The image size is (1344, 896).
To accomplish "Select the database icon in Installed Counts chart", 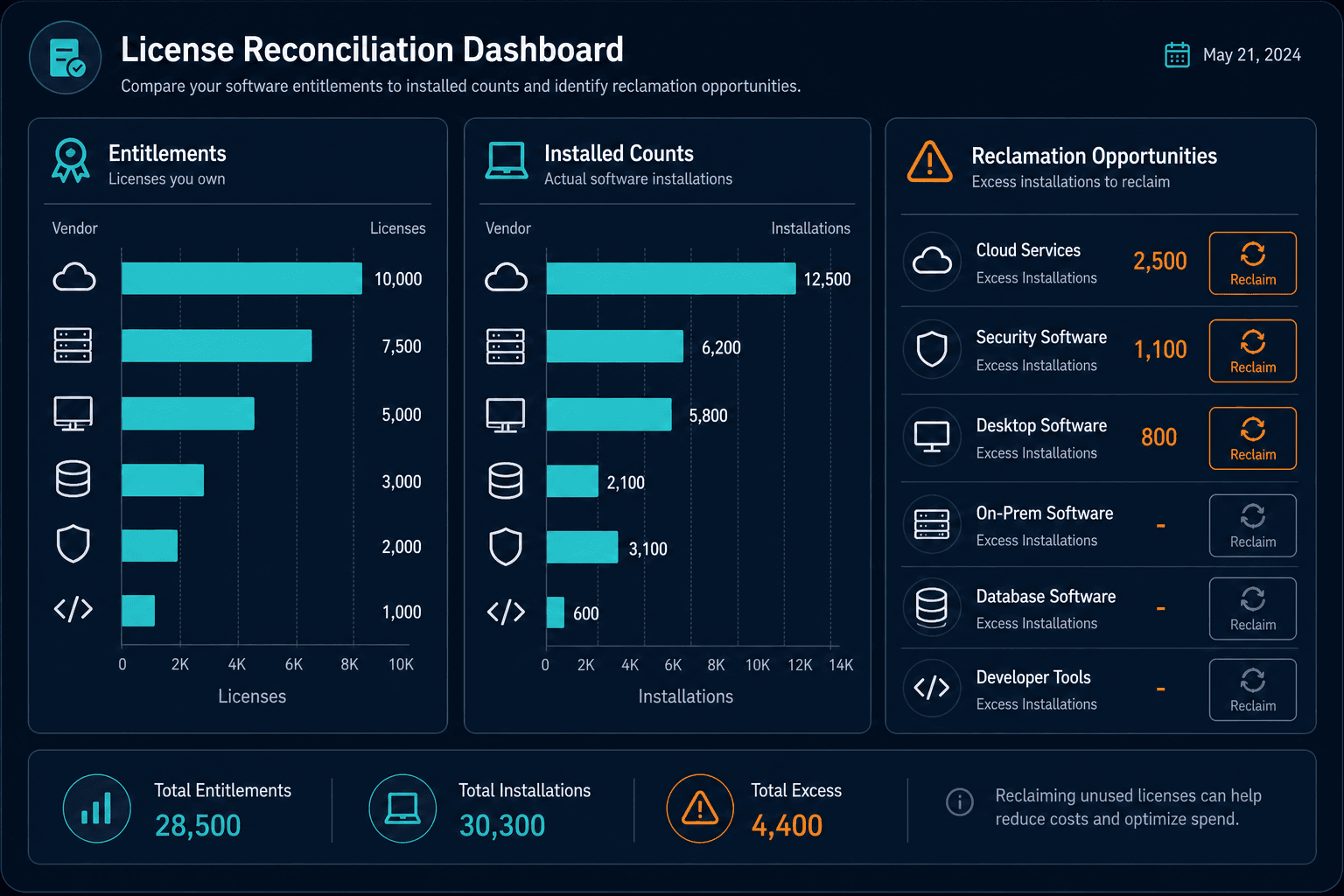I will 506,481.
